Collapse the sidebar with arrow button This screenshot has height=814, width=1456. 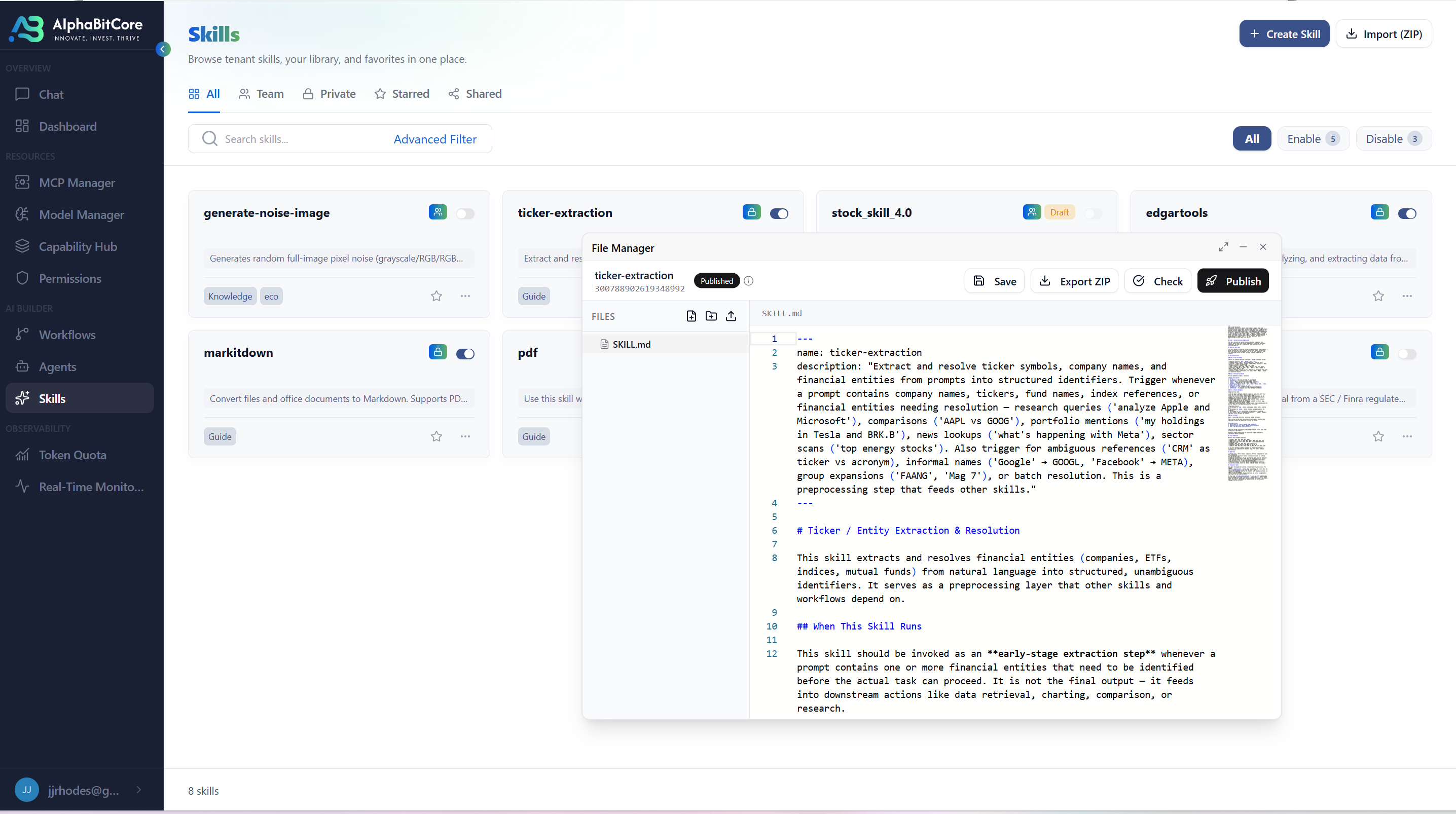coord(163,49)
